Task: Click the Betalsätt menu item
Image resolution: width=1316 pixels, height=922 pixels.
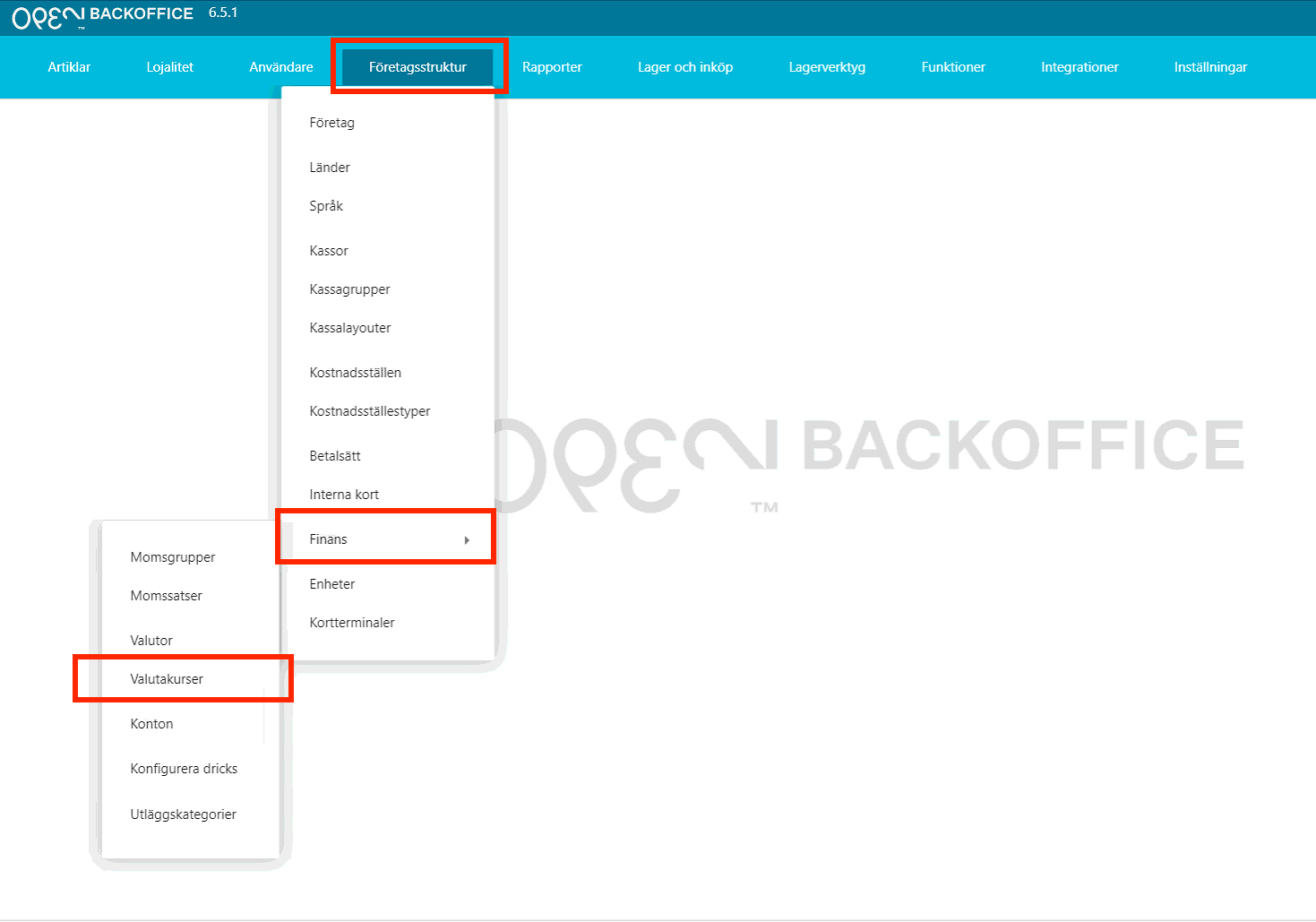Action: pyautogui.click(x=335, y=456)
